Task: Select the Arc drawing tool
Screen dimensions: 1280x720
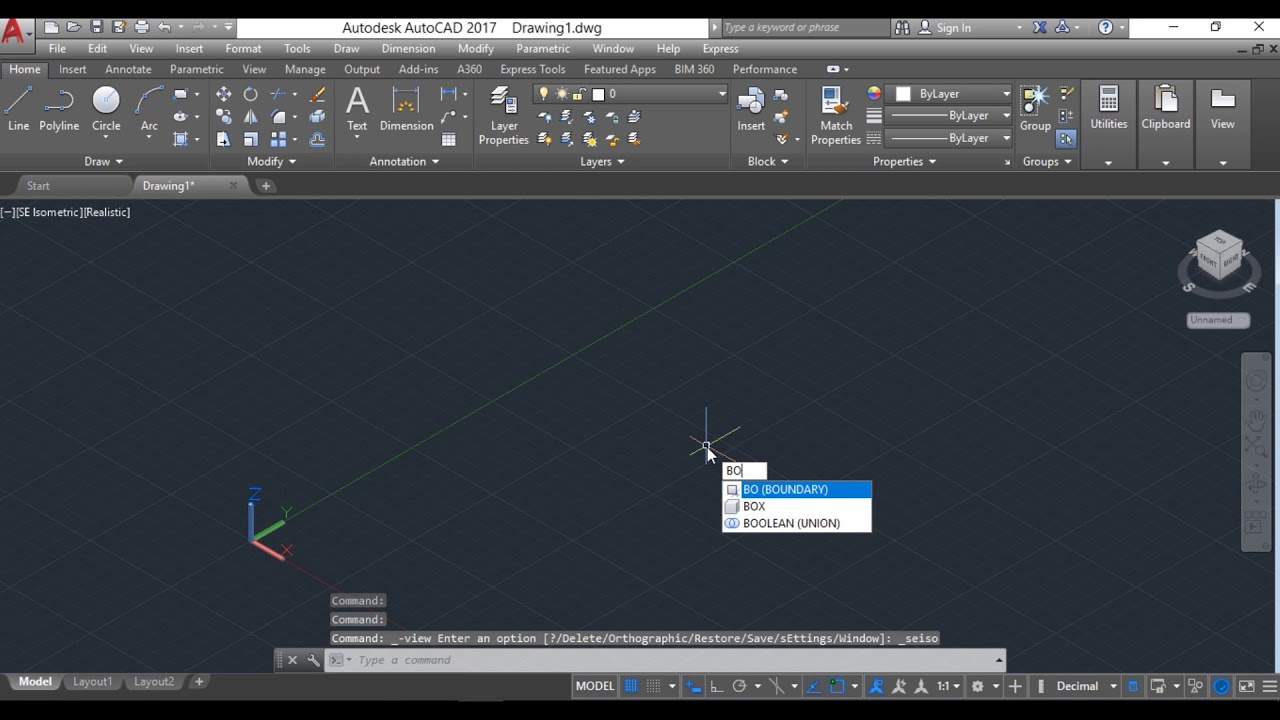Action: pyautogui.click(x=149, y=108)
